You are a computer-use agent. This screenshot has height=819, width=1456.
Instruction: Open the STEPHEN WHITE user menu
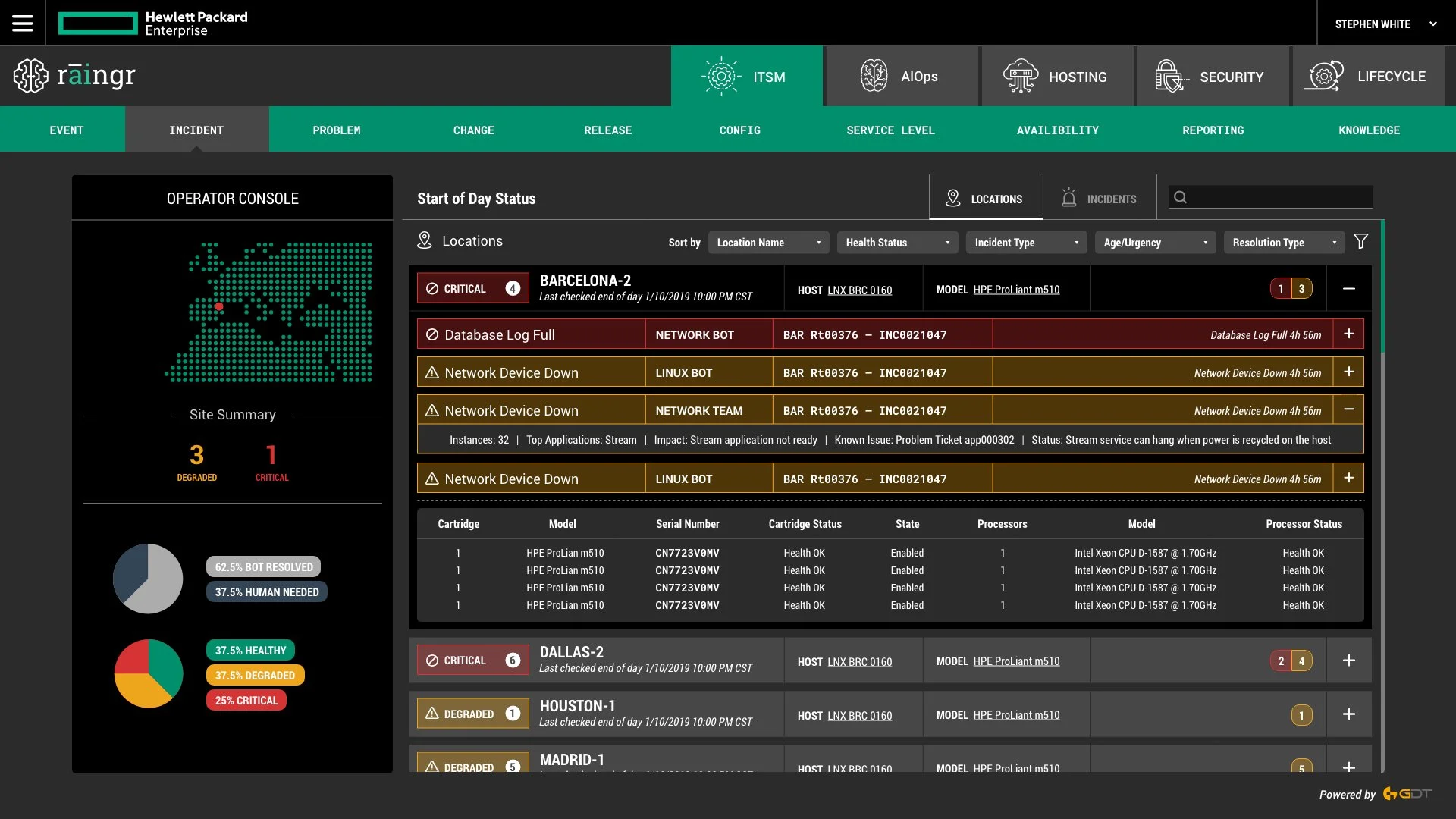tap(1385, 24)
